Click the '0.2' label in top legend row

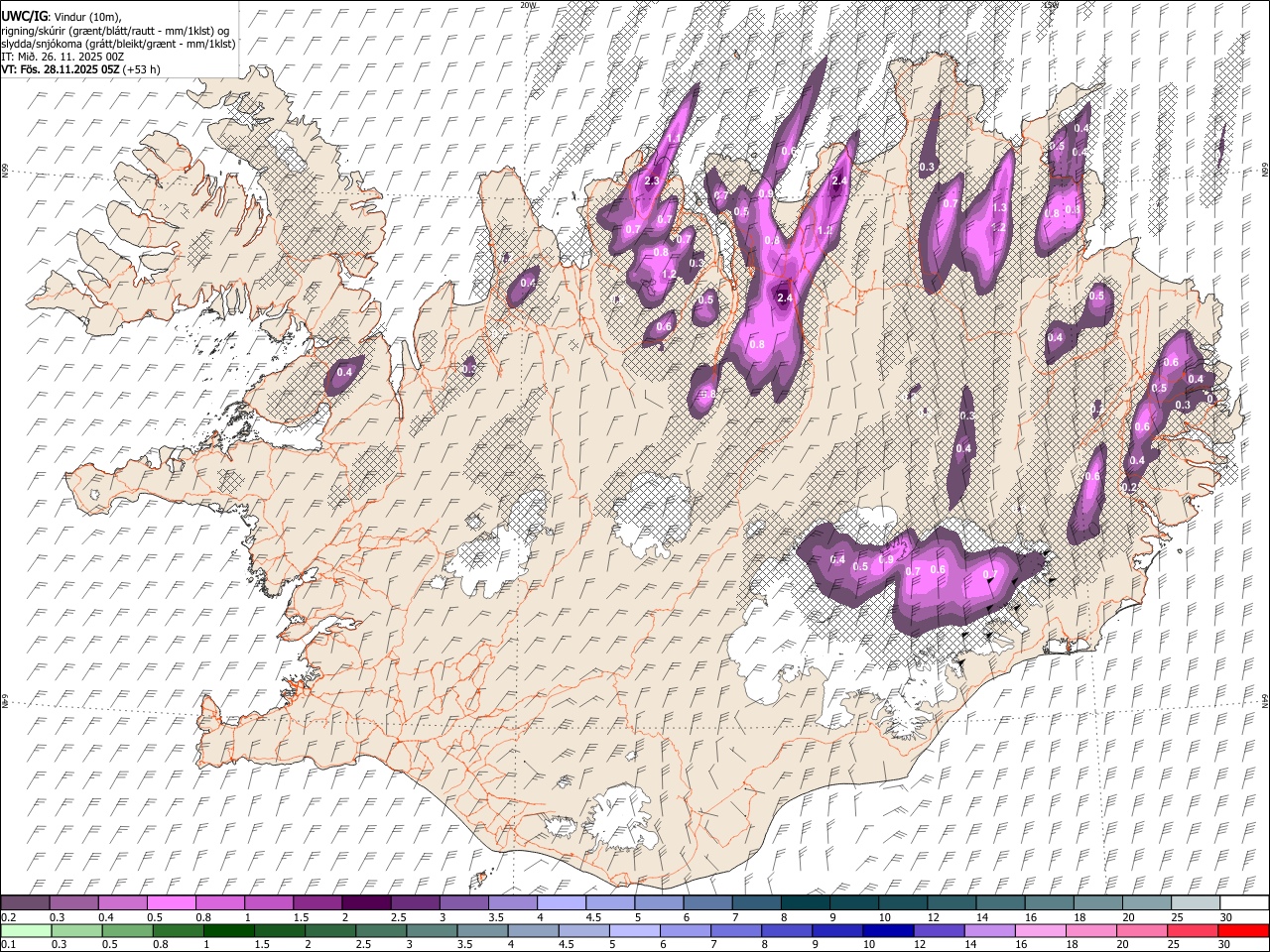pyautogui.click(x=9, y=917)
